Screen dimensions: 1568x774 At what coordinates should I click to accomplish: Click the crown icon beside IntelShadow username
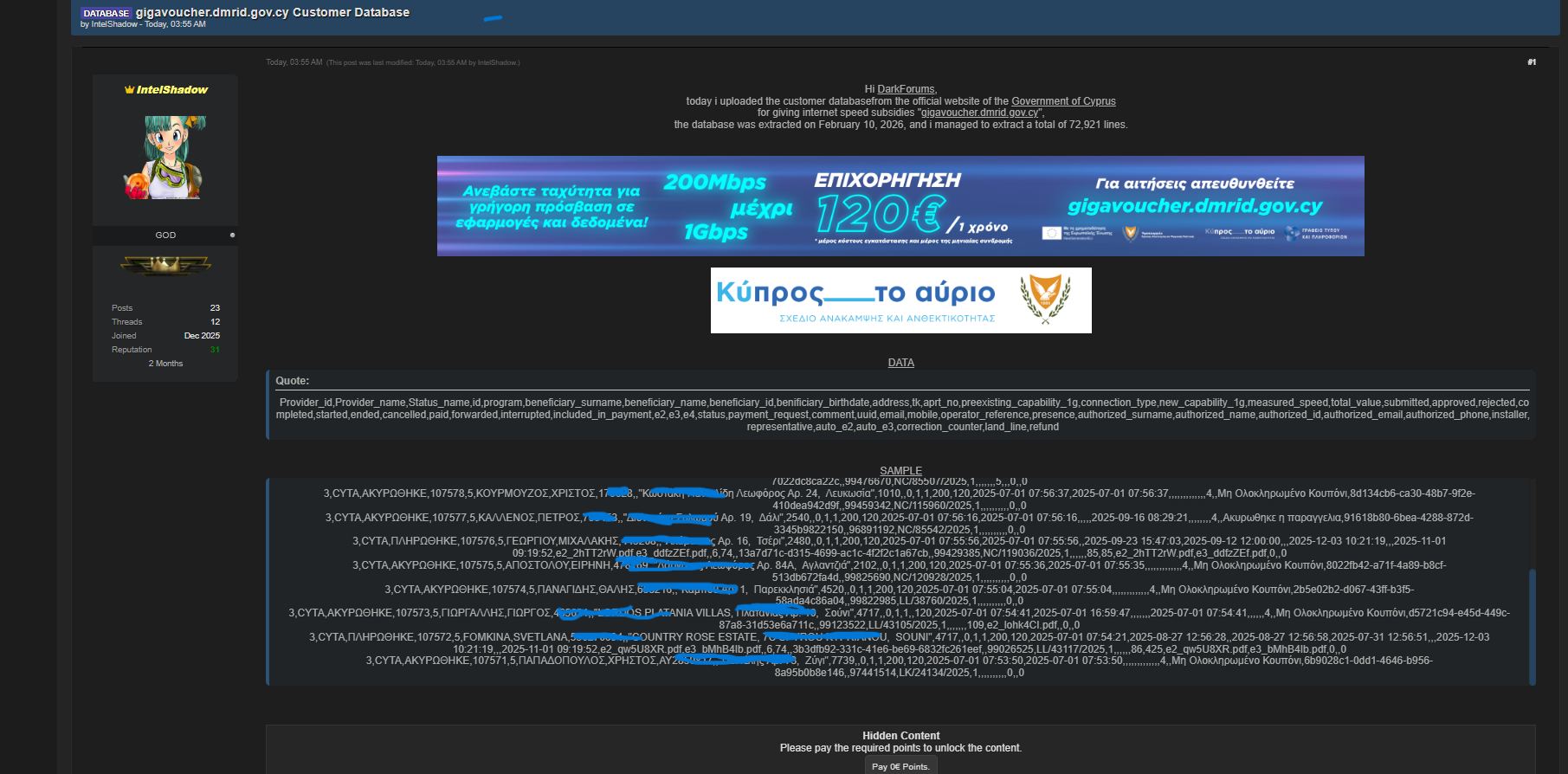(x=129, y=90)
